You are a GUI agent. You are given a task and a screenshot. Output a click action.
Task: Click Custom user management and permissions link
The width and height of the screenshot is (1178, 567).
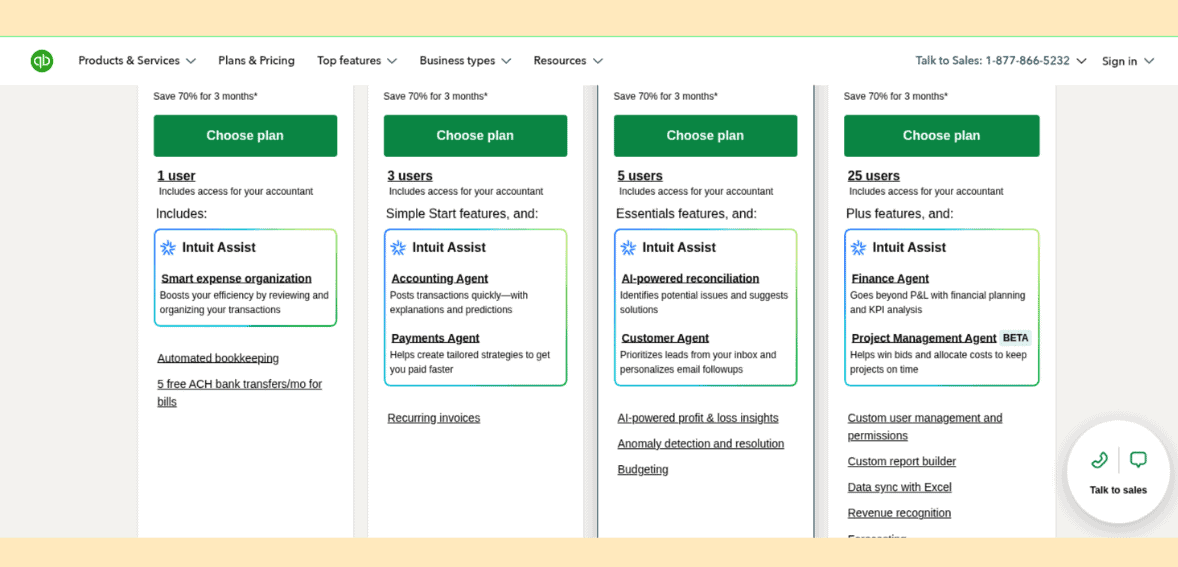(x=925, y=427)
